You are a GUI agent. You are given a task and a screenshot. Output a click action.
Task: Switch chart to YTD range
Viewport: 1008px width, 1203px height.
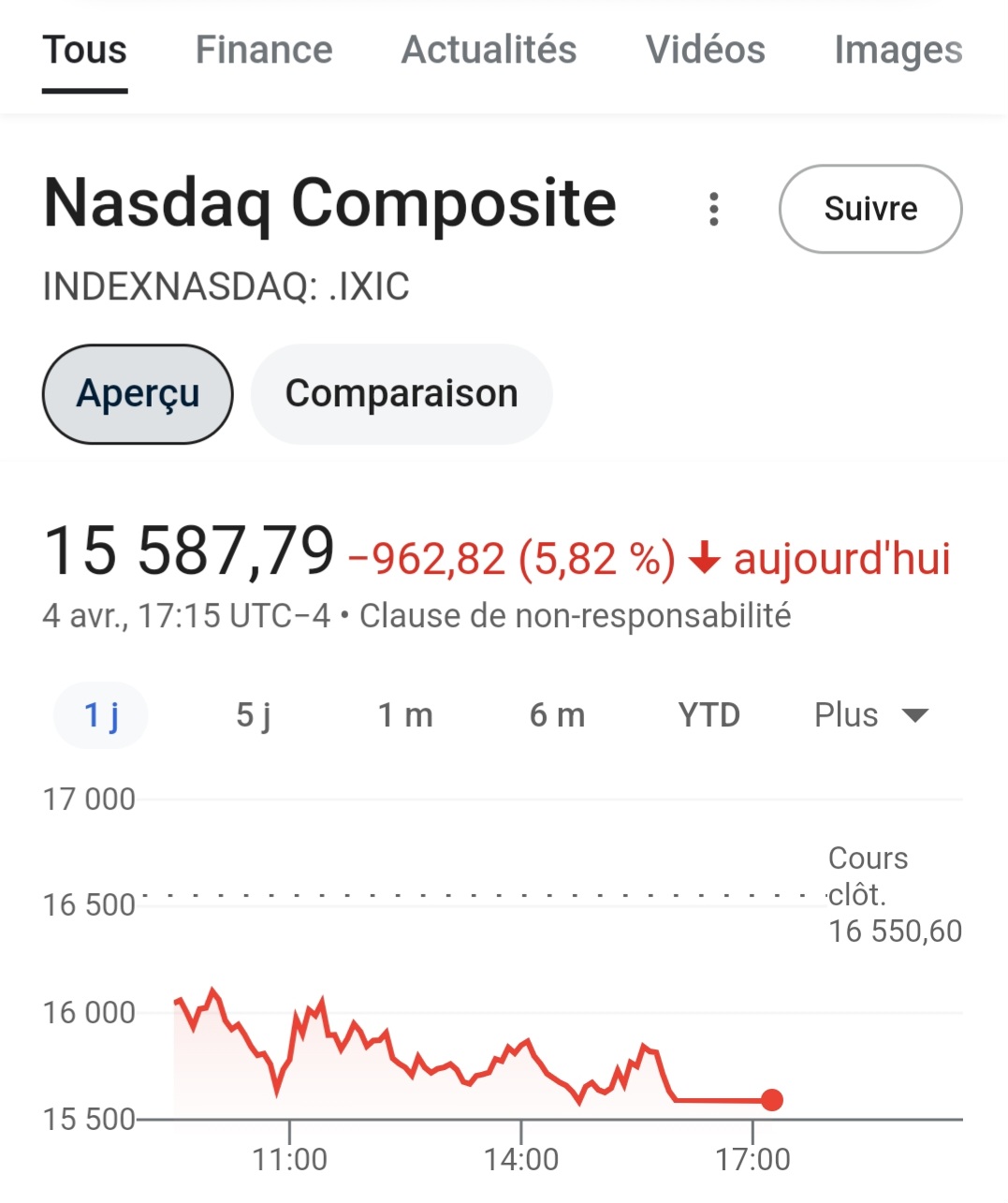click(x=709, y=715)
